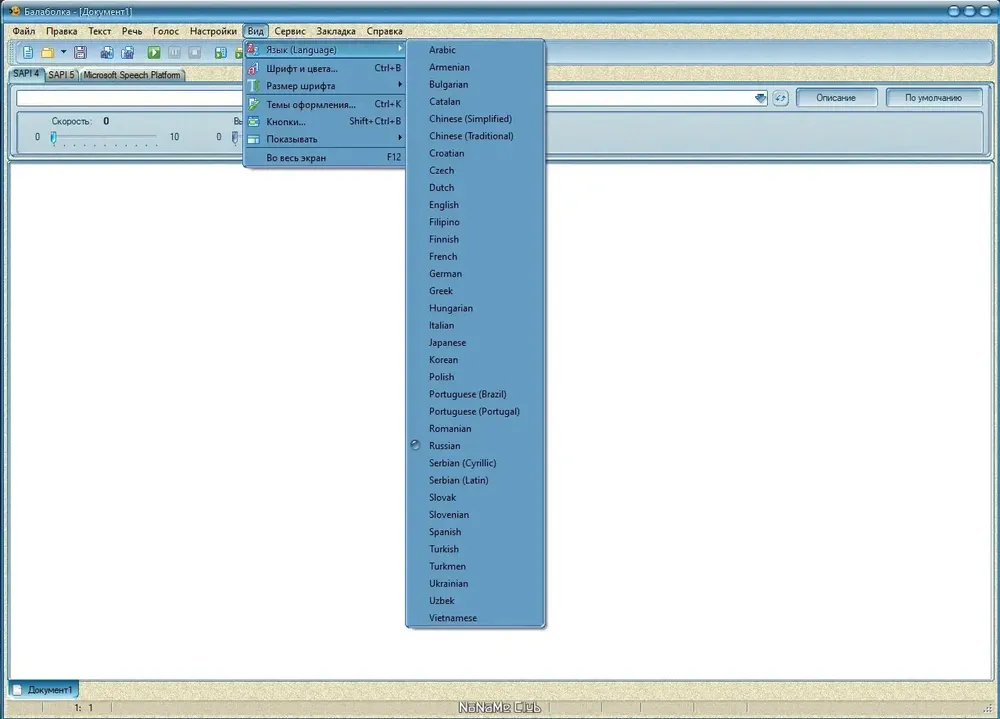Click the По умолчанию button
Viewport: 1000px width, 719px height.
(933, 98)
